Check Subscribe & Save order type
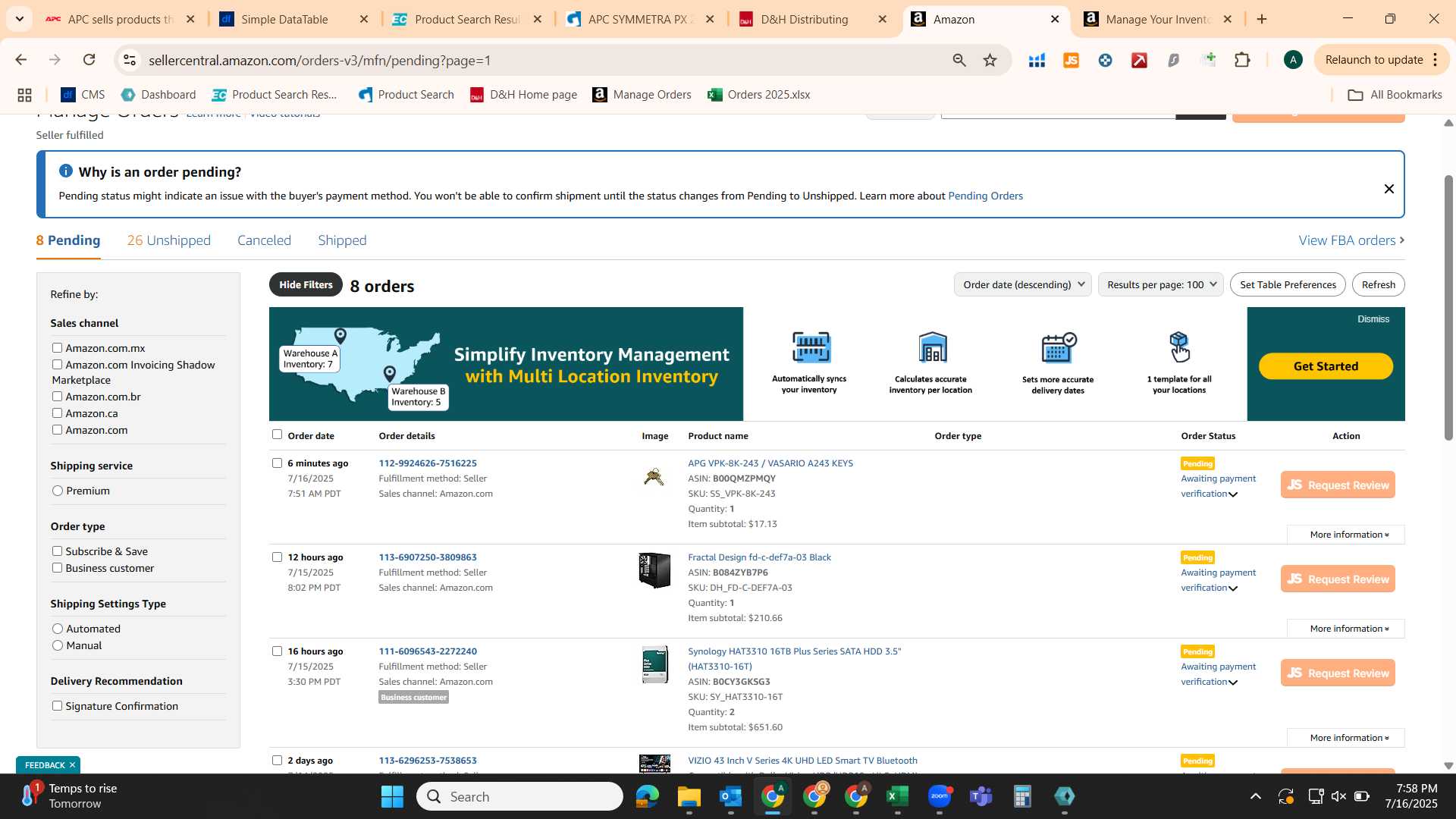 point(57,551)
